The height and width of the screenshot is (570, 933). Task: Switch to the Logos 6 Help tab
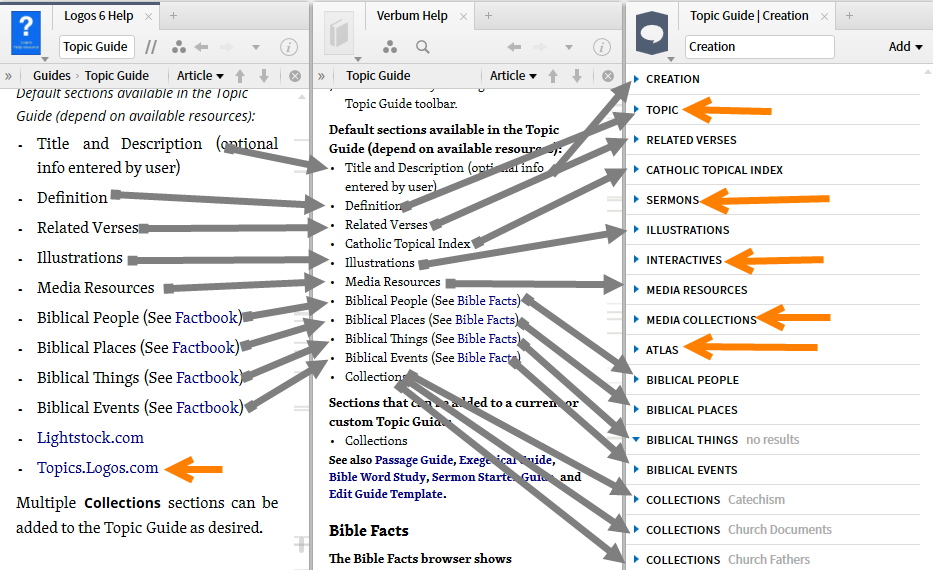point(99,16)
